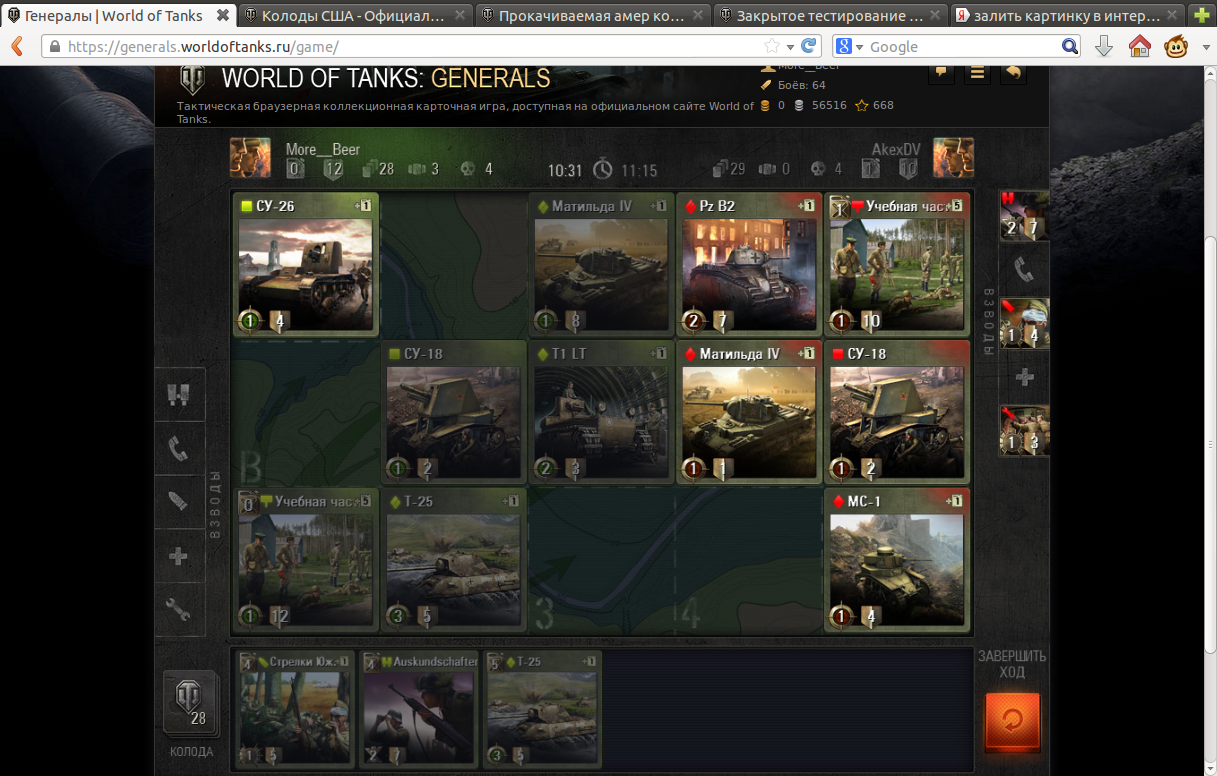Select the green Матильда IV card
The height and width of the screenshot is (776, 1217).
pyautogui.click(x=601, y=264)
